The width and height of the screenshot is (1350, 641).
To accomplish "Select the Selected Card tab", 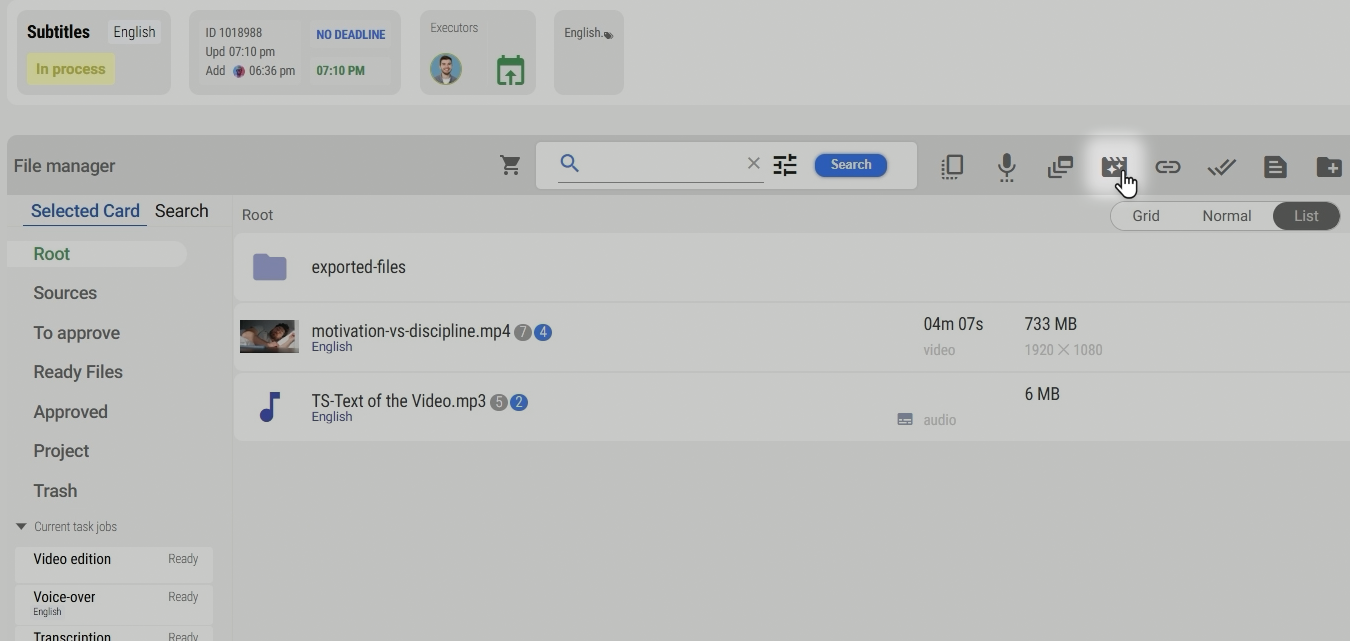I will click(85, 211).
